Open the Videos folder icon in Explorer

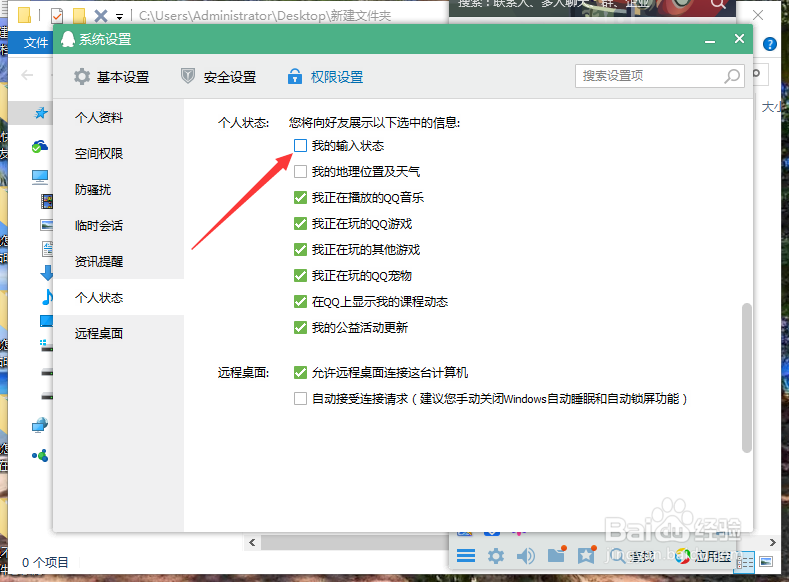coord(47,202)
